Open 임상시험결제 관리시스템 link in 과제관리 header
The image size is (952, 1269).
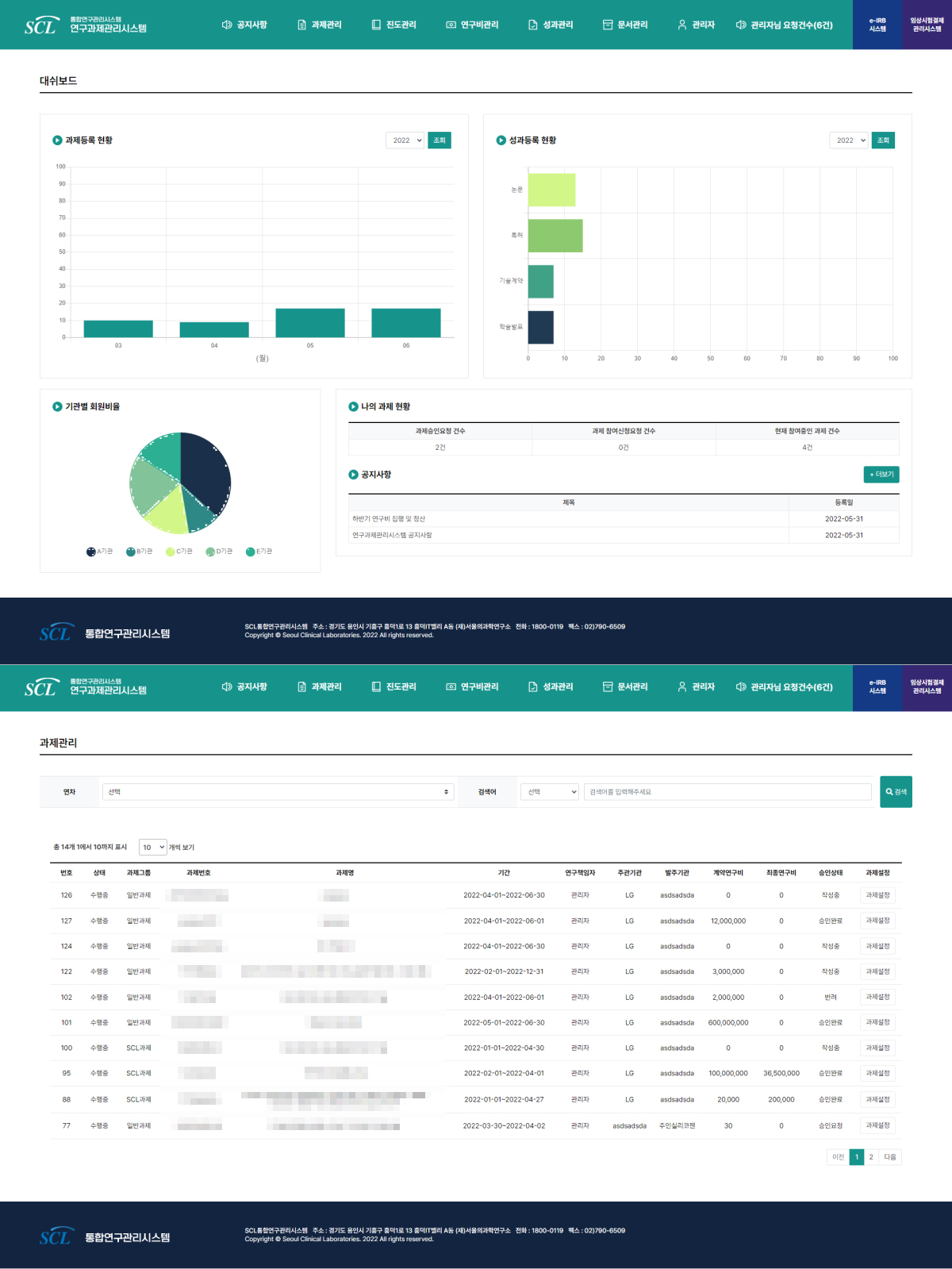(927, 686)
